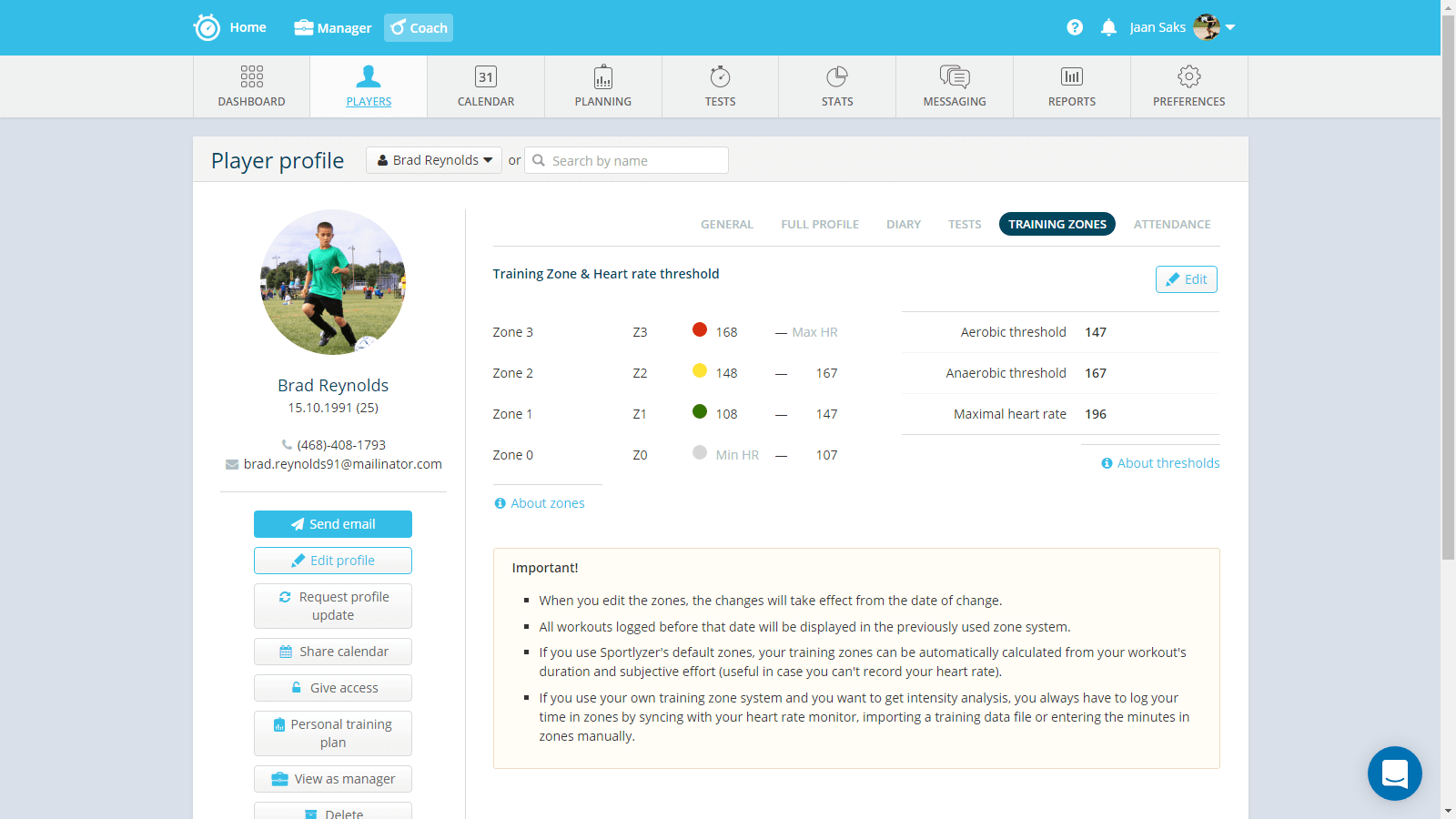Click Edit training zones button
1456x819 pixels.
(1186, 279)
